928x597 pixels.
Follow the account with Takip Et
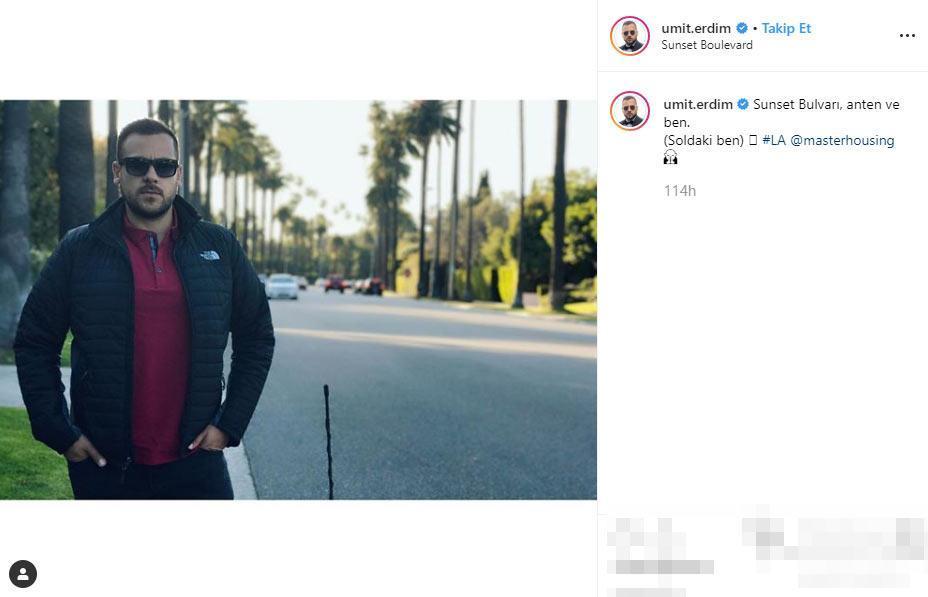tap(786, 28)
